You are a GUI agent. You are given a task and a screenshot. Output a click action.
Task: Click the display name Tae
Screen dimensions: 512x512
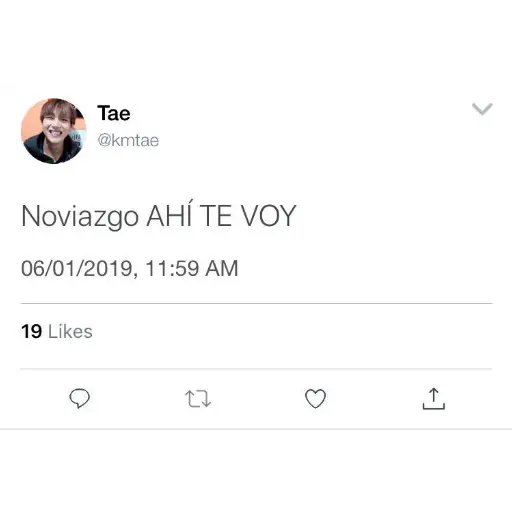pos(114,113)
